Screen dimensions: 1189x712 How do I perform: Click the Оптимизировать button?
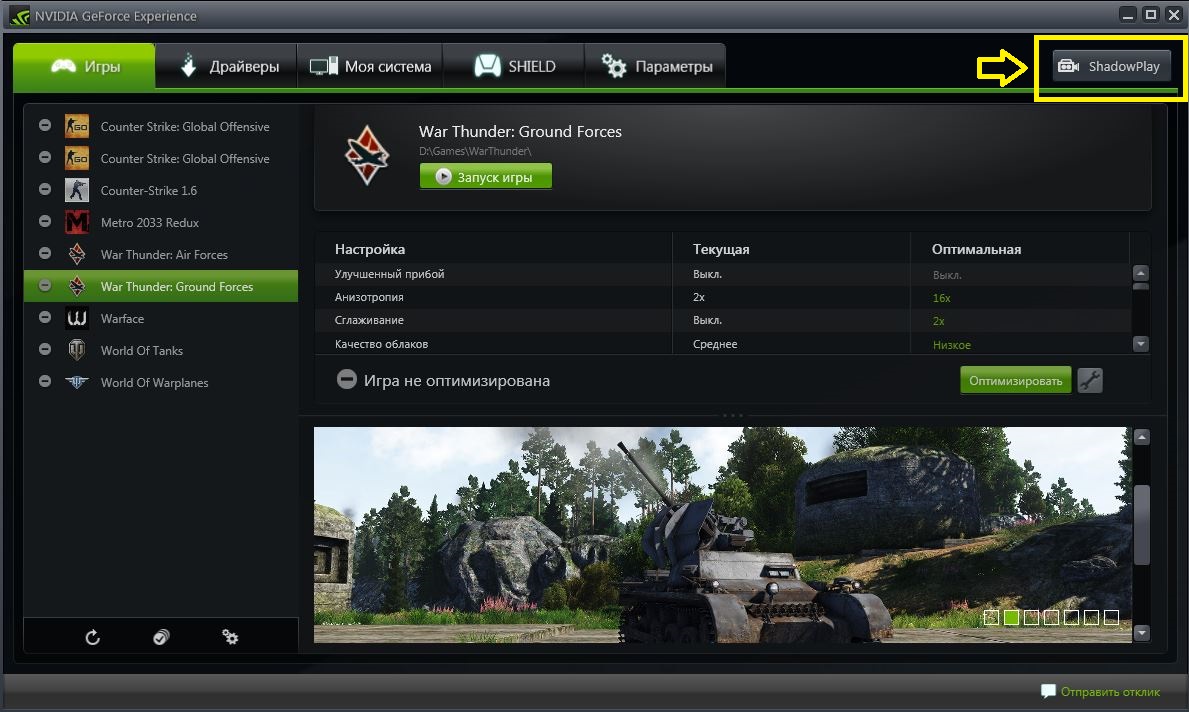coord(1015,381)
